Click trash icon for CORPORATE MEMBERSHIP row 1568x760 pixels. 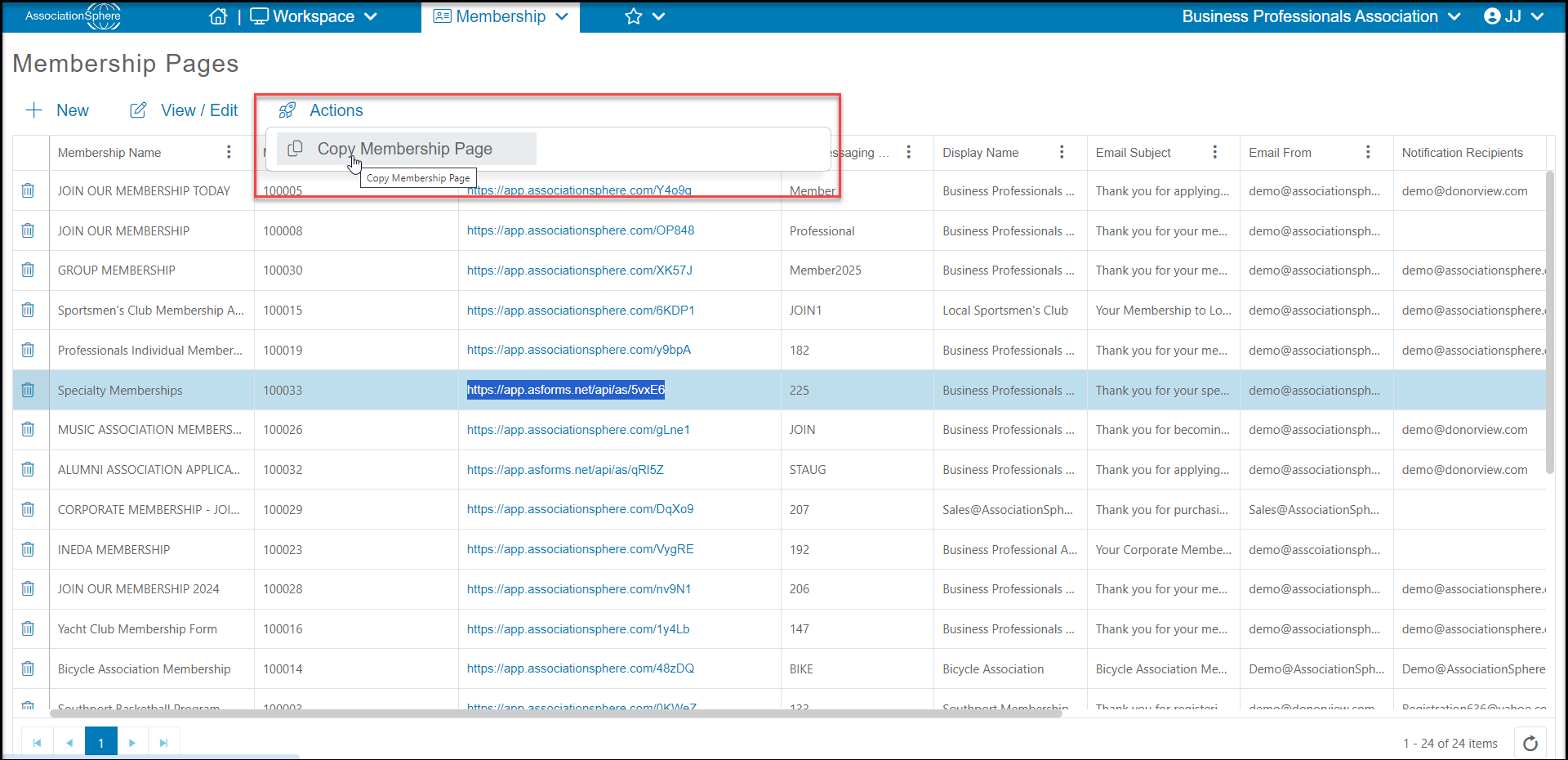[x=28, y=509]
